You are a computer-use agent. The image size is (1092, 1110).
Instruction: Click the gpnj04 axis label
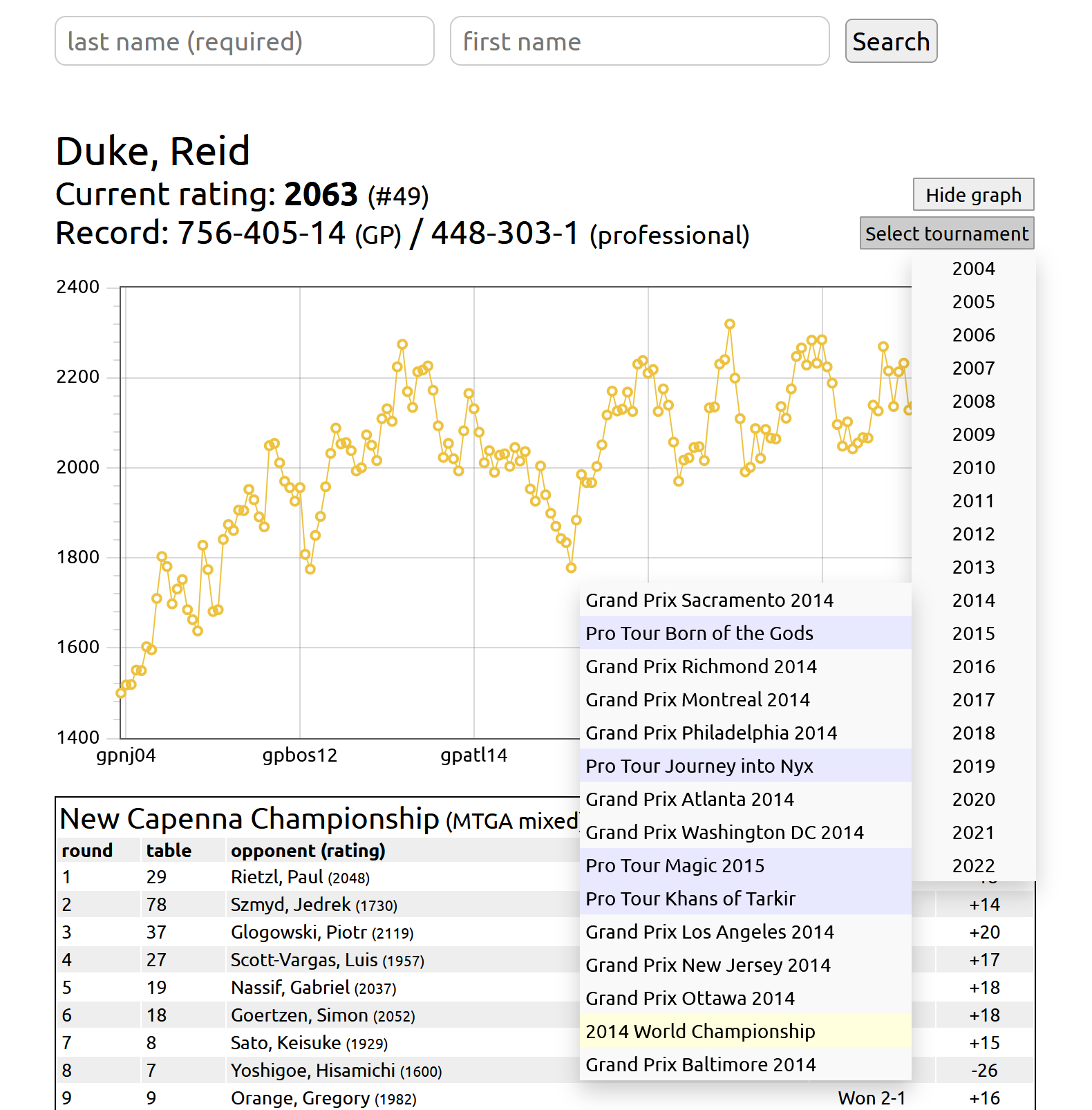click(x=126, y=755)
